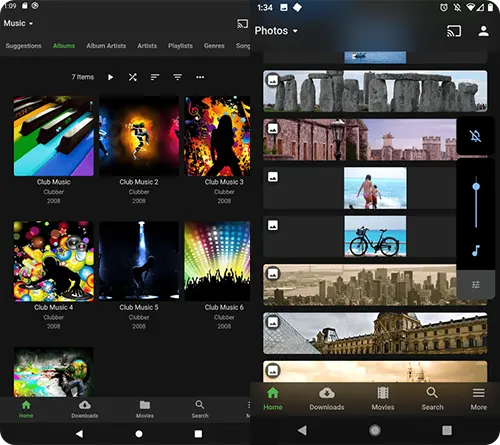Screen dimensions: 500x445
Task: Open the filter options icon
Action: point(177,77)
